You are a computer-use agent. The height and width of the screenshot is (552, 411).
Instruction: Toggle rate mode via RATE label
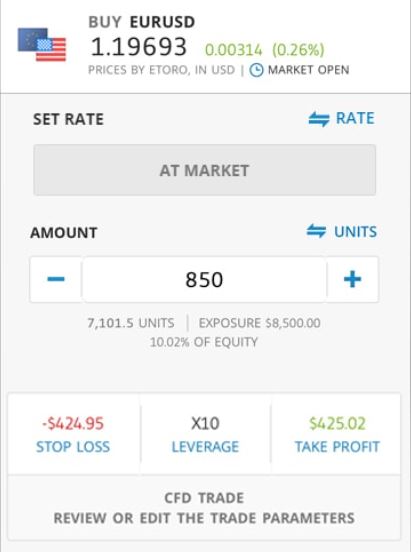click(355, 118)
